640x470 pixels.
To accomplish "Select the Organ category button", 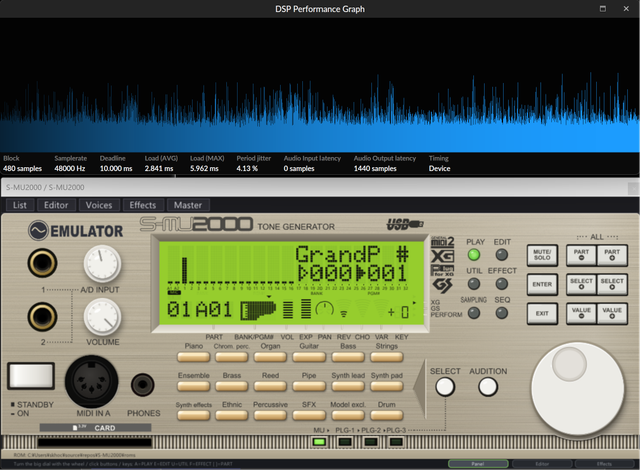I will click(x=270, y=357).
